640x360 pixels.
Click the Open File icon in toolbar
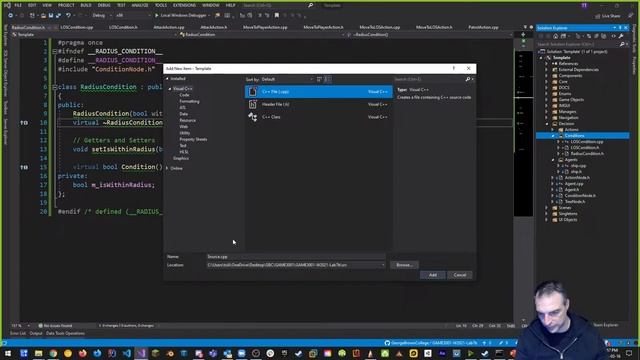point(43,16)
